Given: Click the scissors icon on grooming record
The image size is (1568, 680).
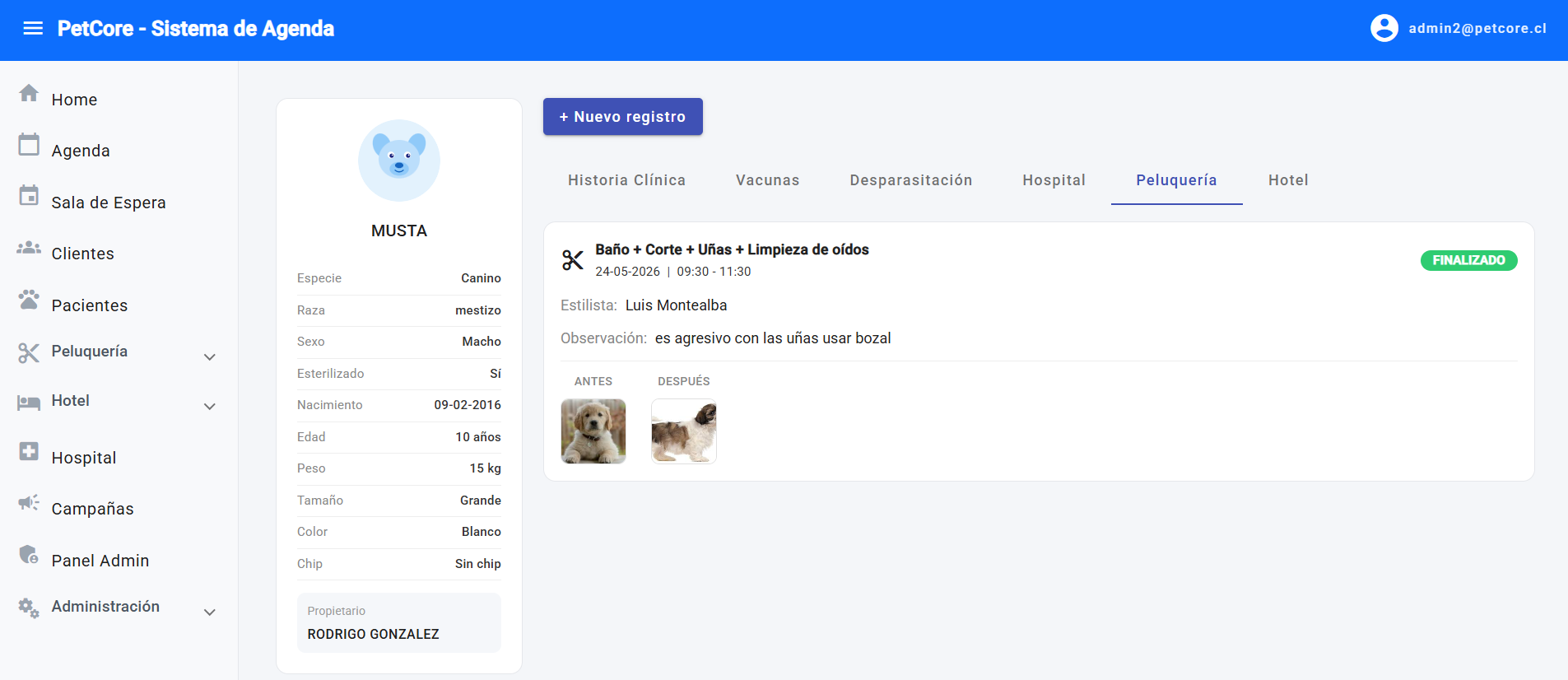Looking at the screenshot, I should [573, 260].
